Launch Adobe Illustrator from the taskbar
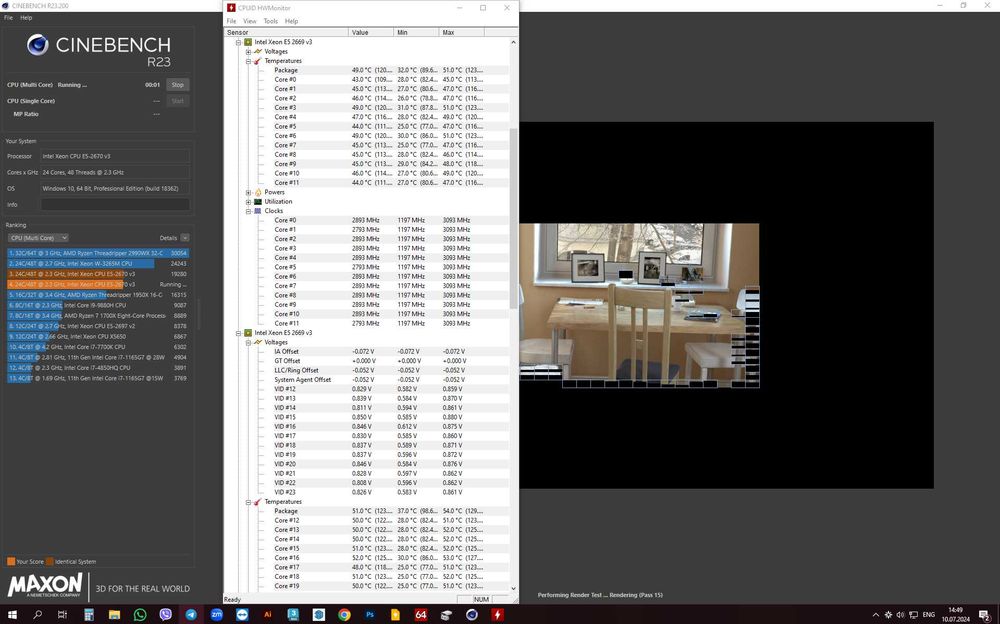 click(x=267, y=615)
